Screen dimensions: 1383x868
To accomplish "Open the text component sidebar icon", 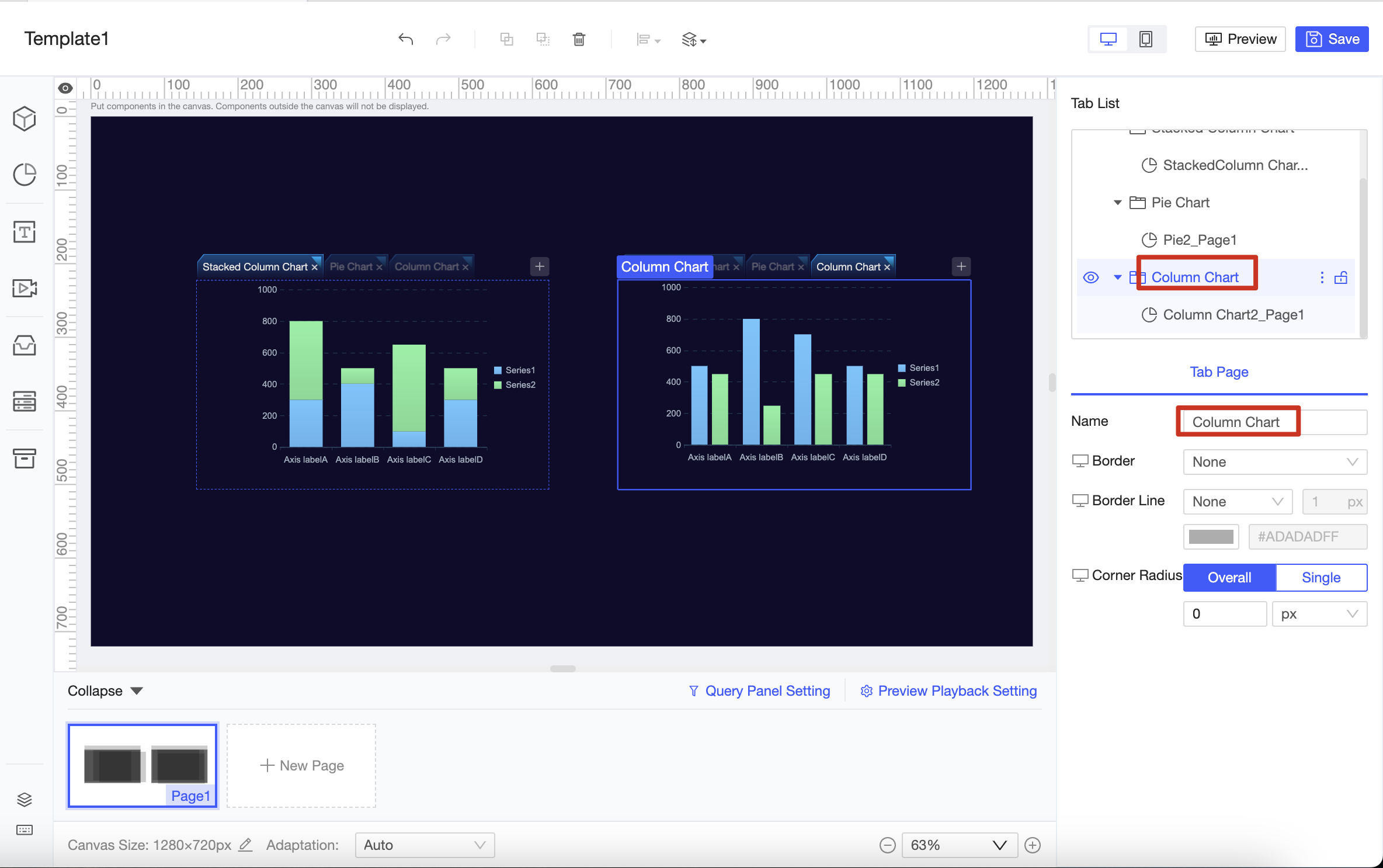I will coord(25,231).
